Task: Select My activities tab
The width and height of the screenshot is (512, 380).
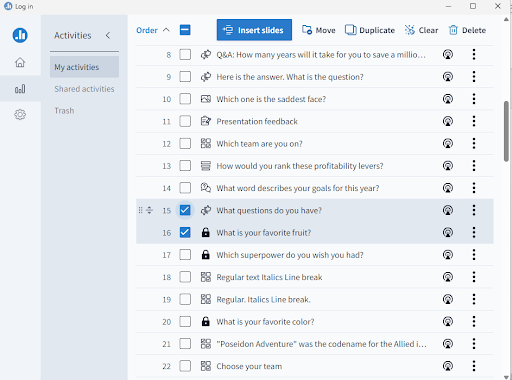Action: coord(84,67)
